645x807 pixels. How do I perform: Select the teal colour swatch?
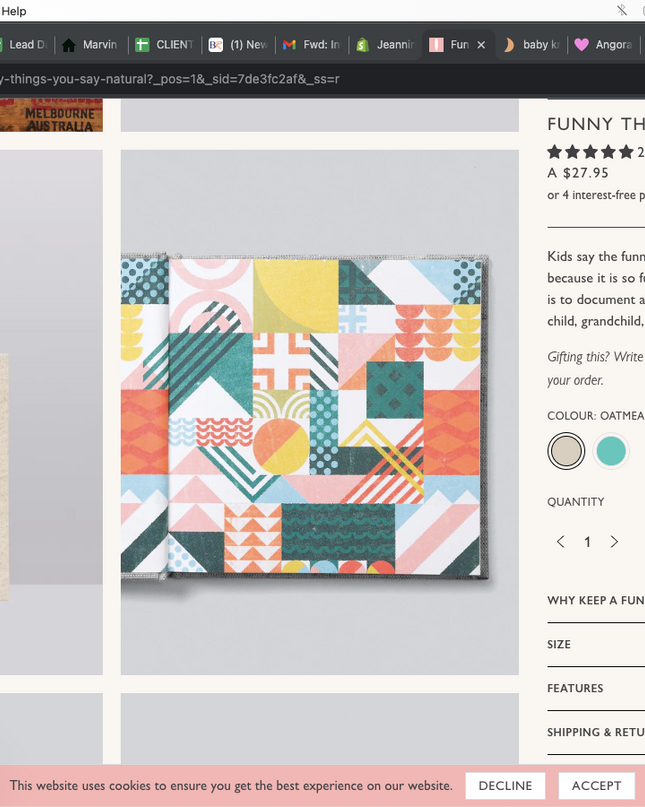(611, 451)
